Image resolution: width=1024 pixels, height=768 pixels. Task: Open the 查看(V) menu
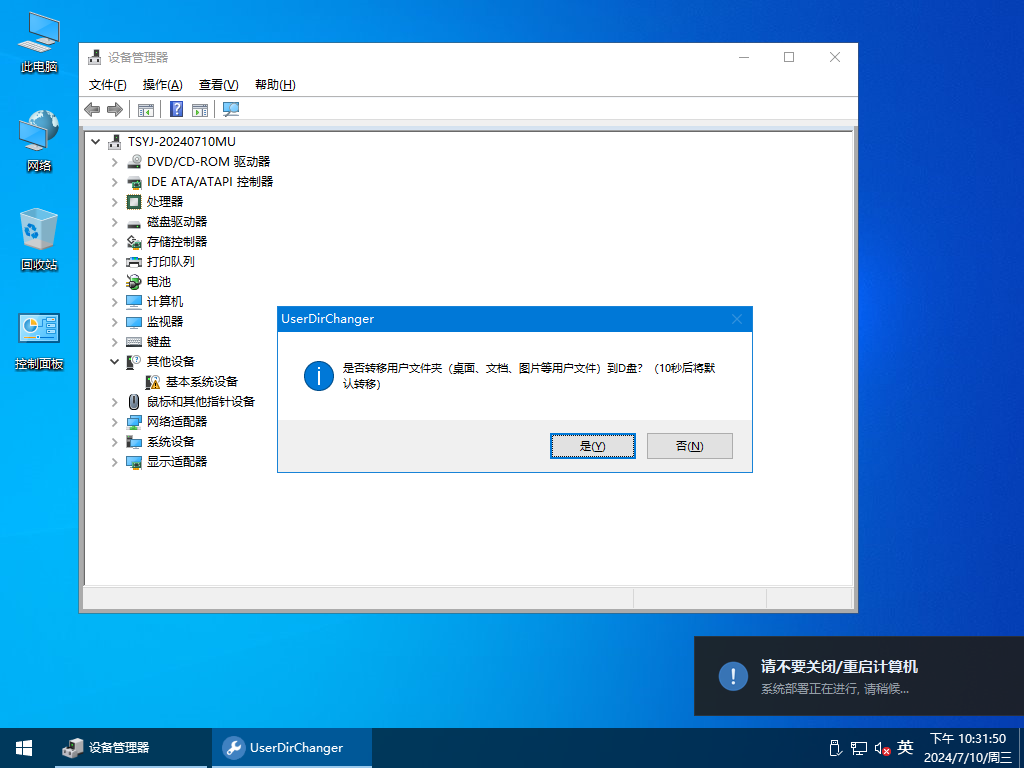point(218,85)
